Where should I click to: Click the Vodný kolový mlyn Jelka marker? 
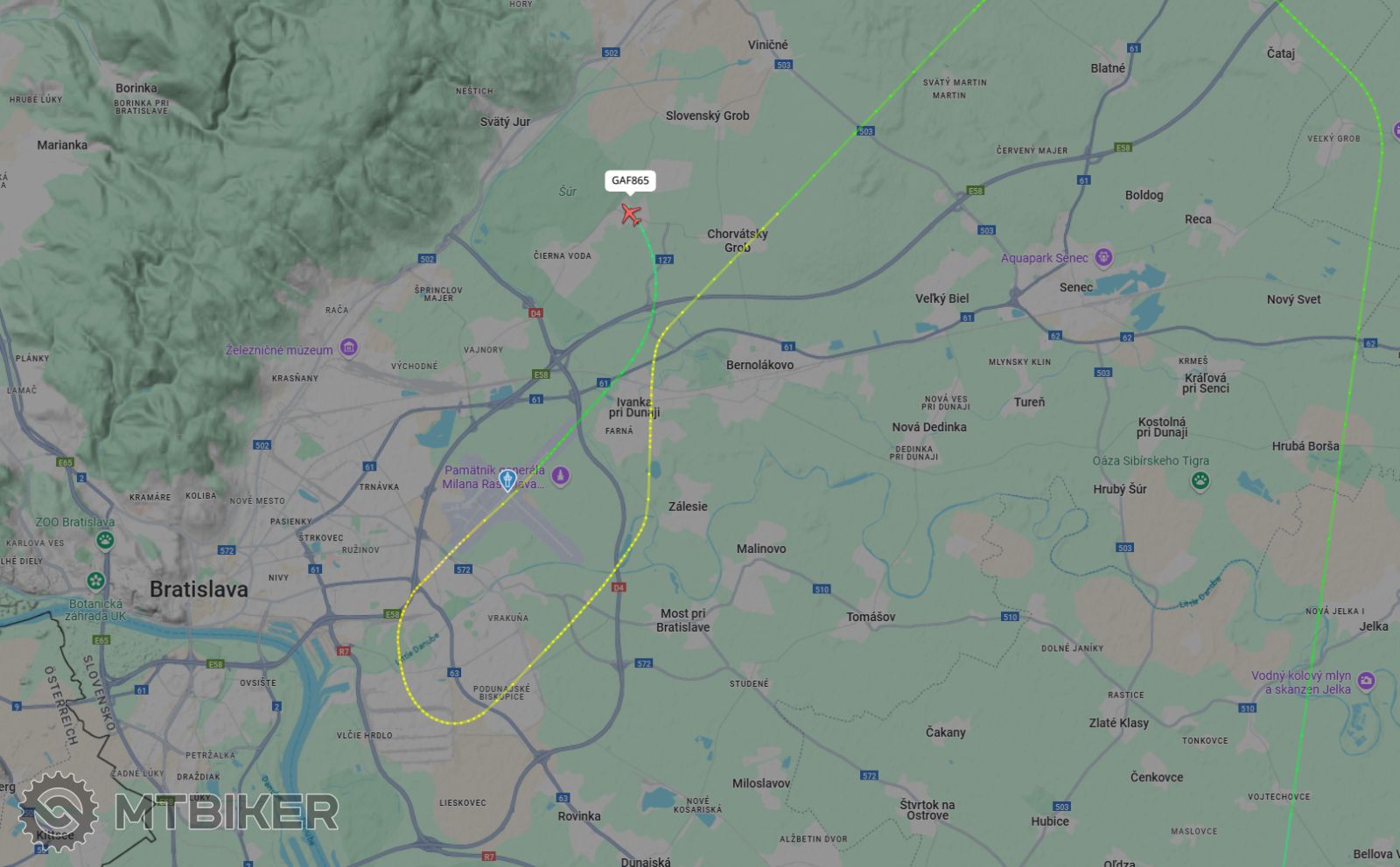click(1366, 682)
